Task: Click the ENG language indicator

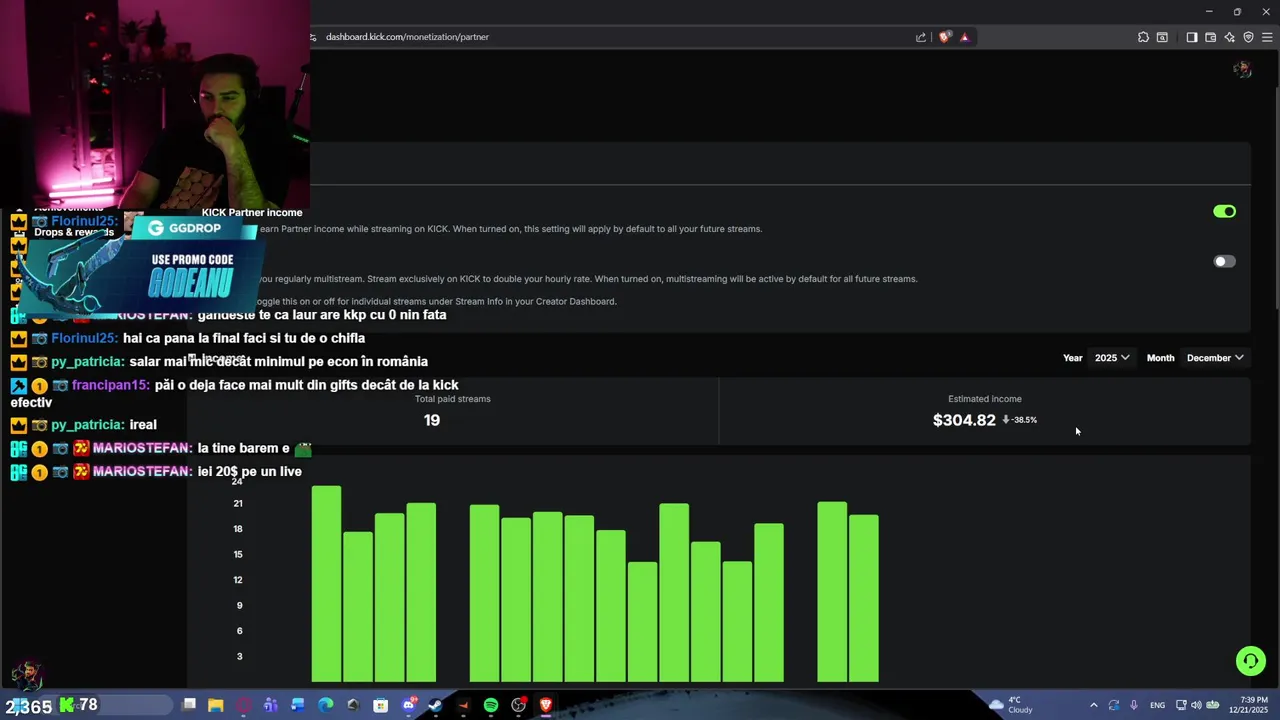Action: (1157, 705)
